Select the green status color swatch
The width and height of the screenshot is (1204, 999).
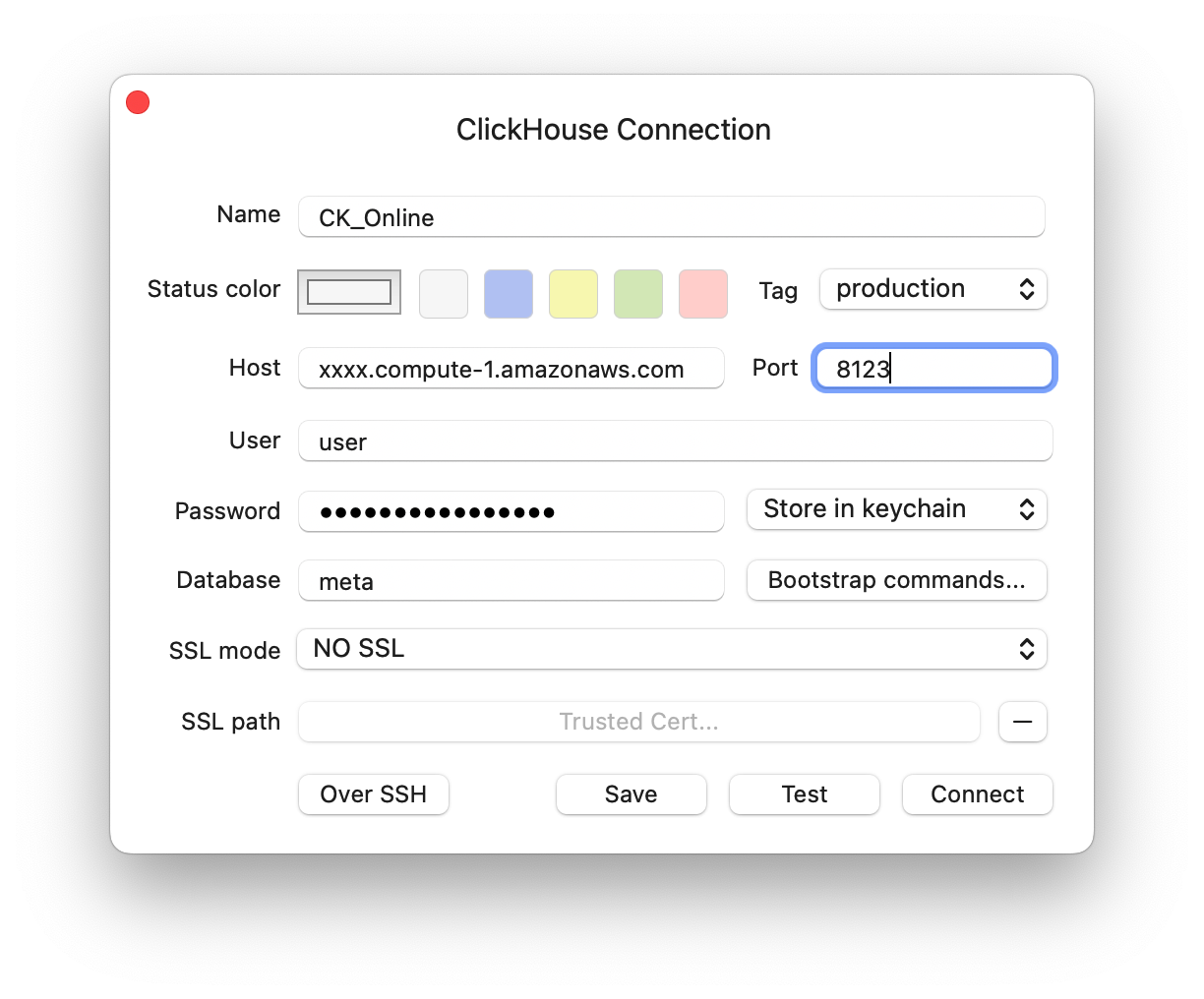[637, 294]
